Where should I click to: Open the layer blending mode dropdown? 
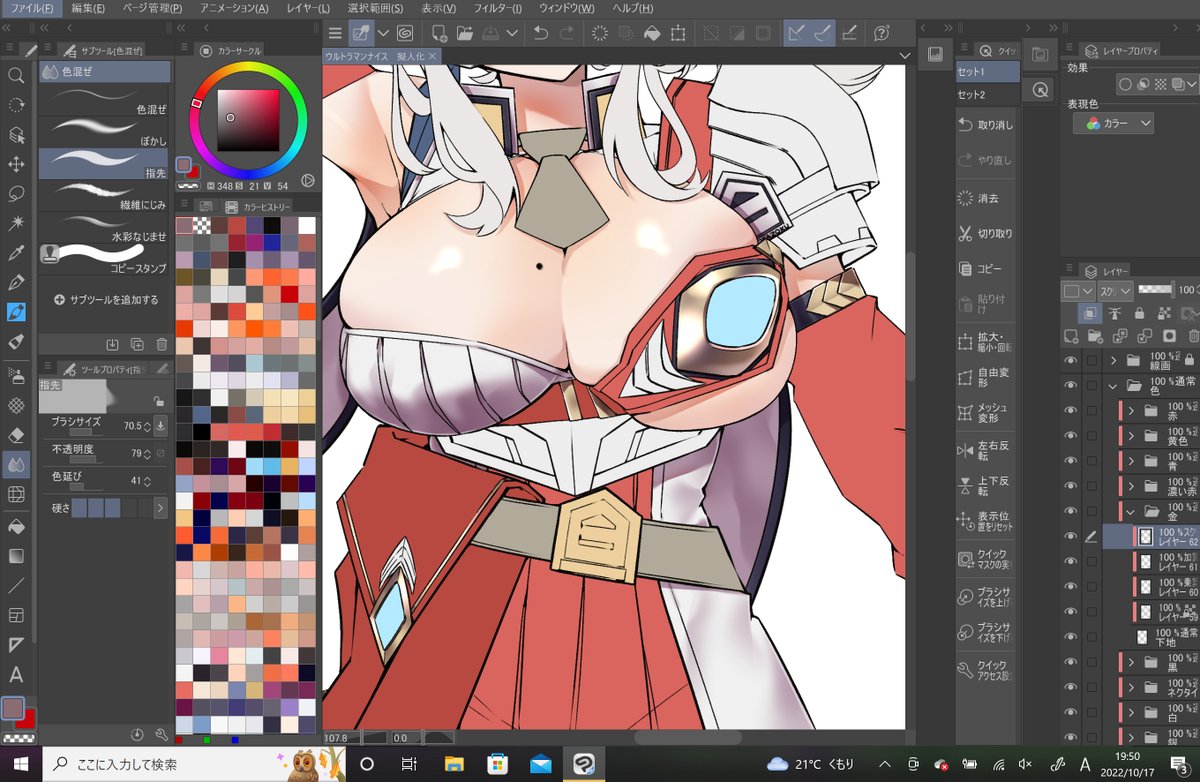click(1116, 290)
